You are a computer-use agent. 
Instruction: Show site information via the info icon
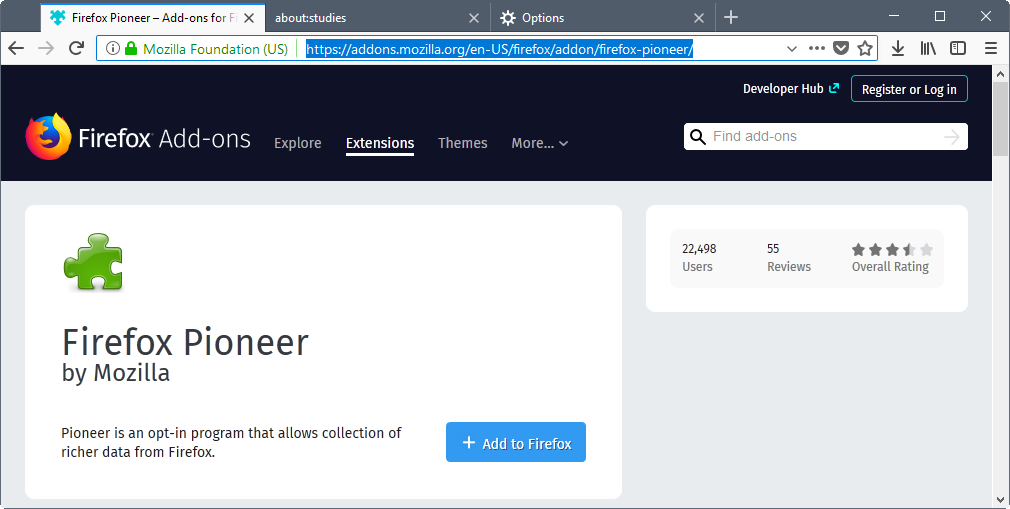[x=112, y=48]
